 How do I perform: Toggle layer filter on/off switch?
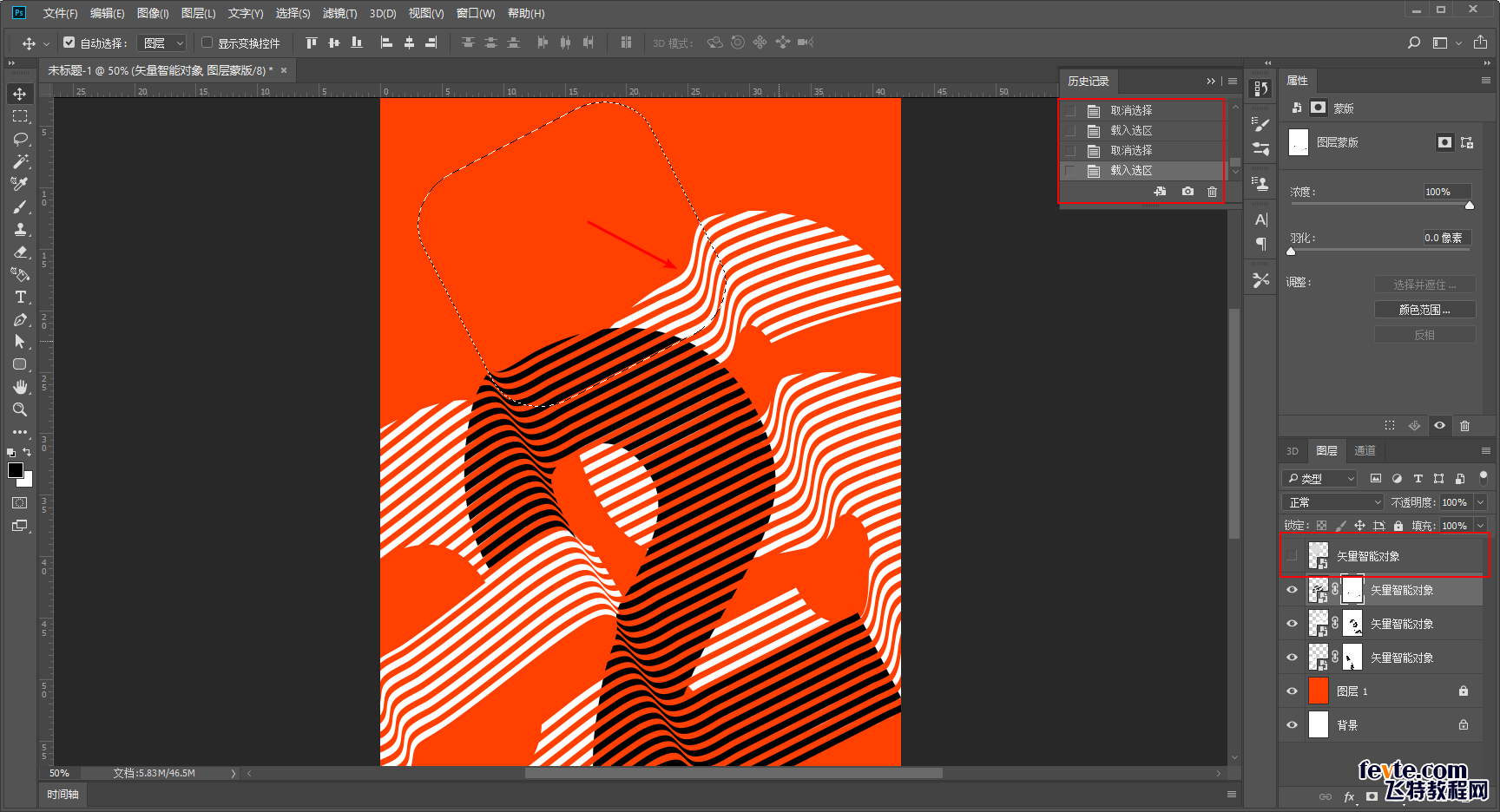coord(1484,477)
